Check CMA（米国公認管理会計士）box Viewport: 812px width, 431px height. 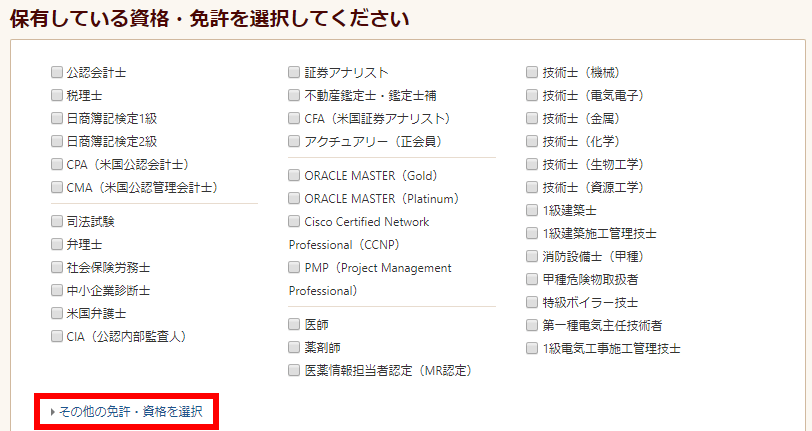point(57,187)
